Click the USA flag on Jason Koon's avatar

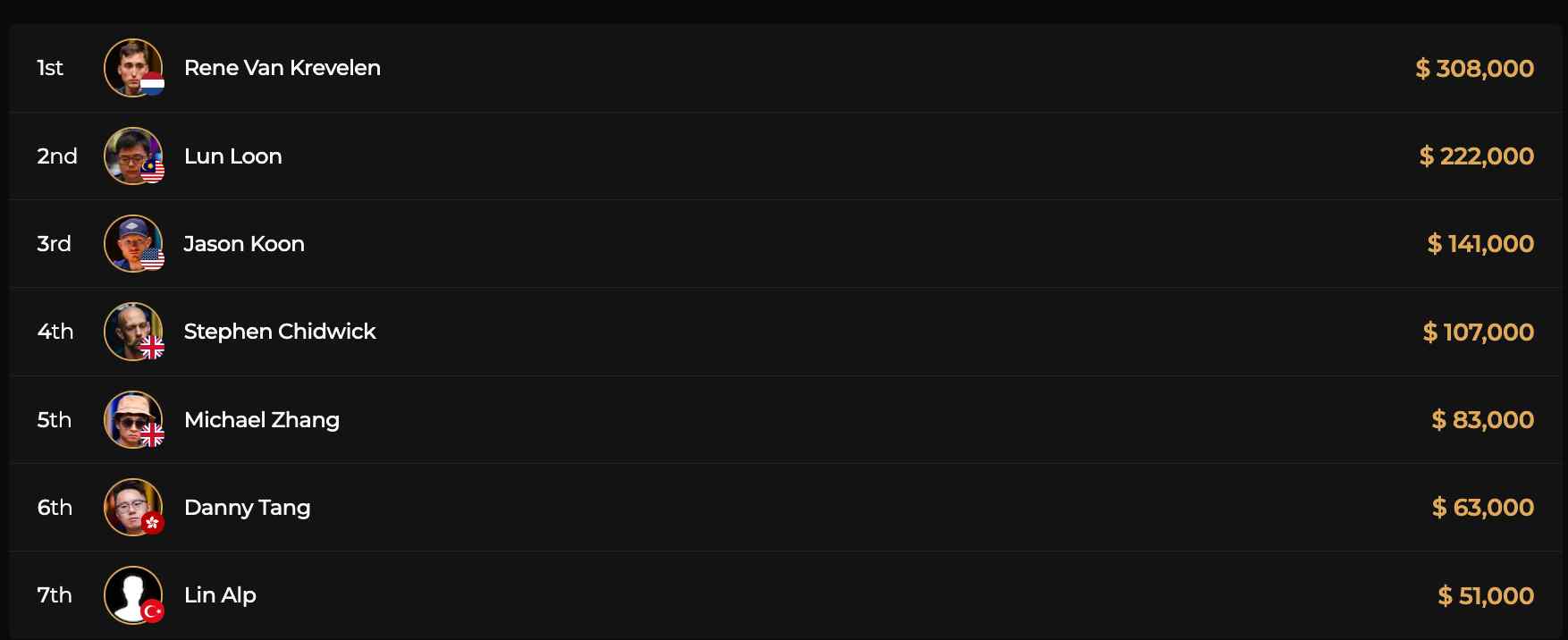coord(153,260)
